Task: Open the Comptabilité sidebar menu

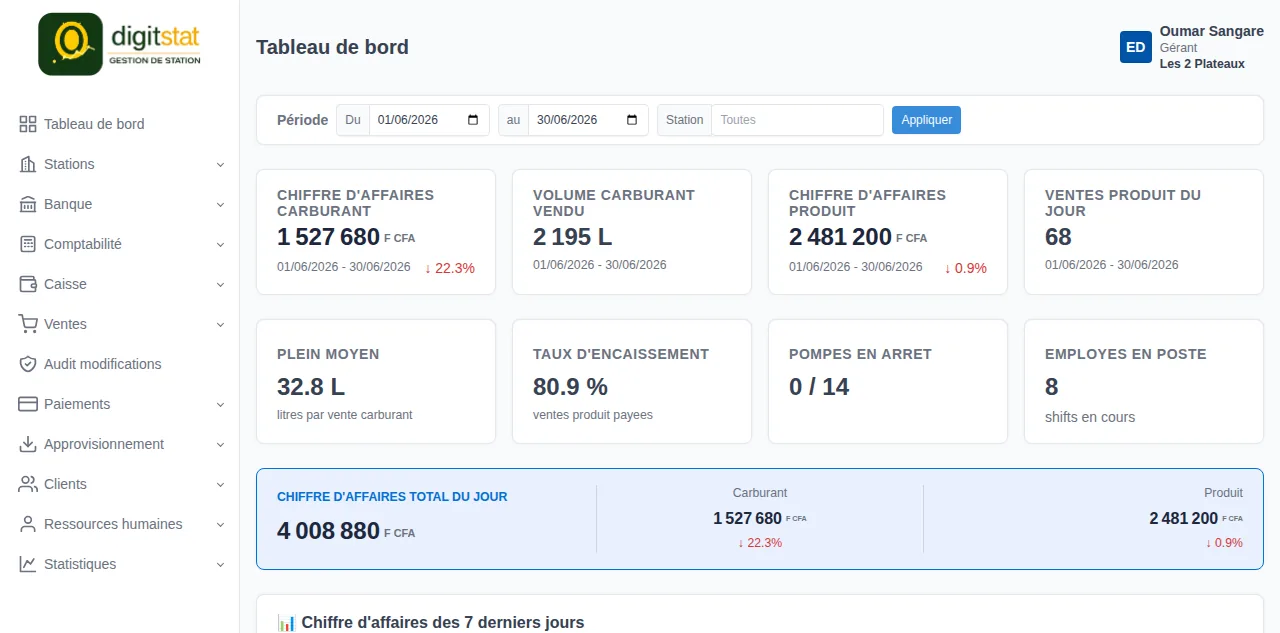Action: (x=120, y=244)
